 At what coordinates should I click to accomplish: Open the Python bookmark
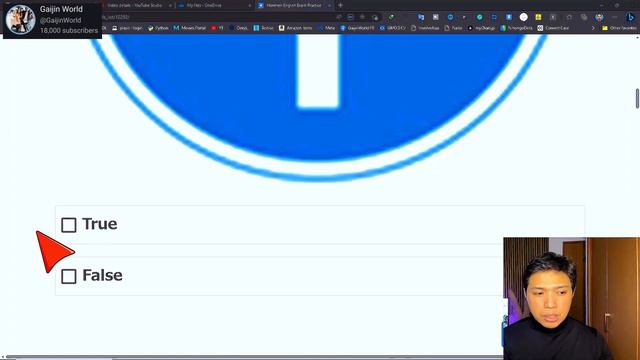click(158, 28)
